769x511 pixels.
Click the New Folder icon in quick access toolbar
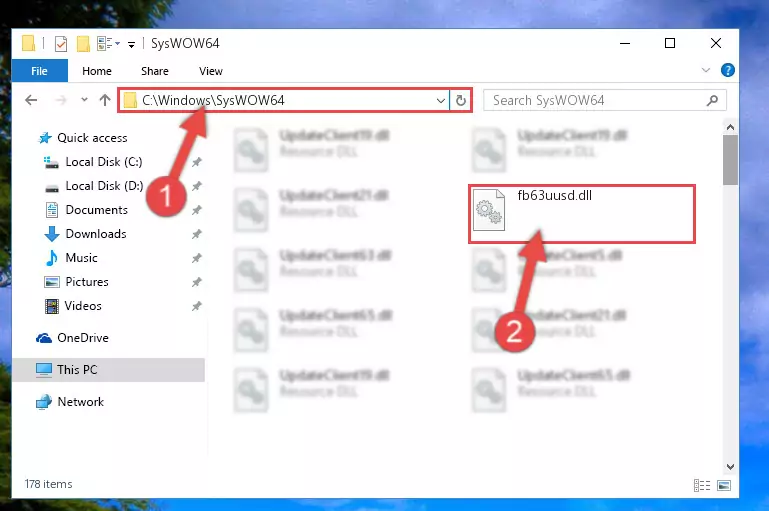tap(83, 44)
